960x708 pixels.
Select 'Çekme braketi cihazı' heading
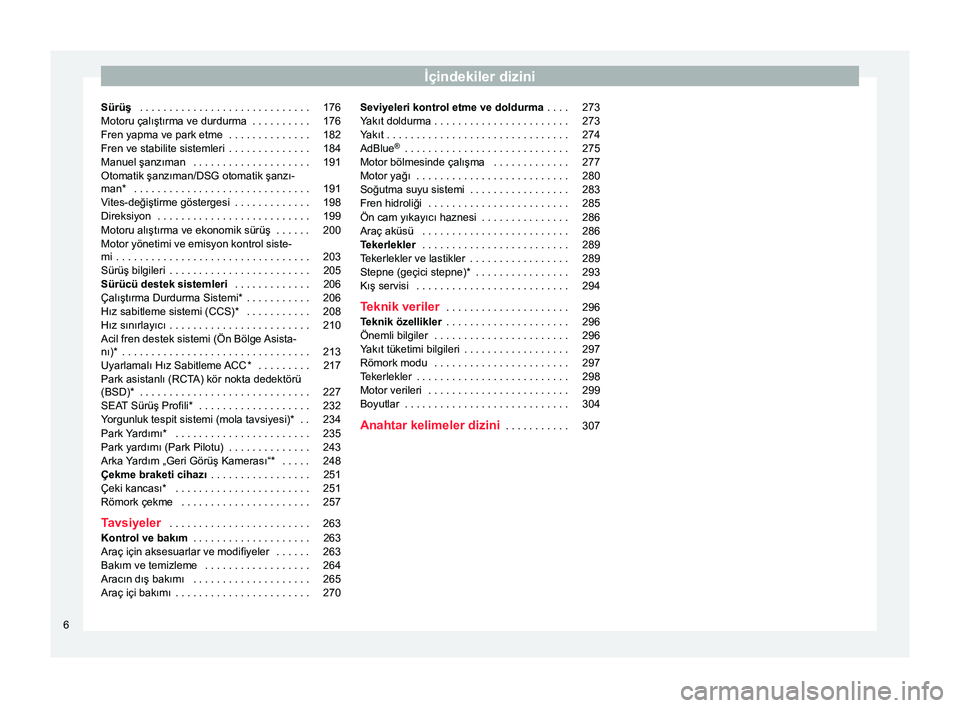220,475
